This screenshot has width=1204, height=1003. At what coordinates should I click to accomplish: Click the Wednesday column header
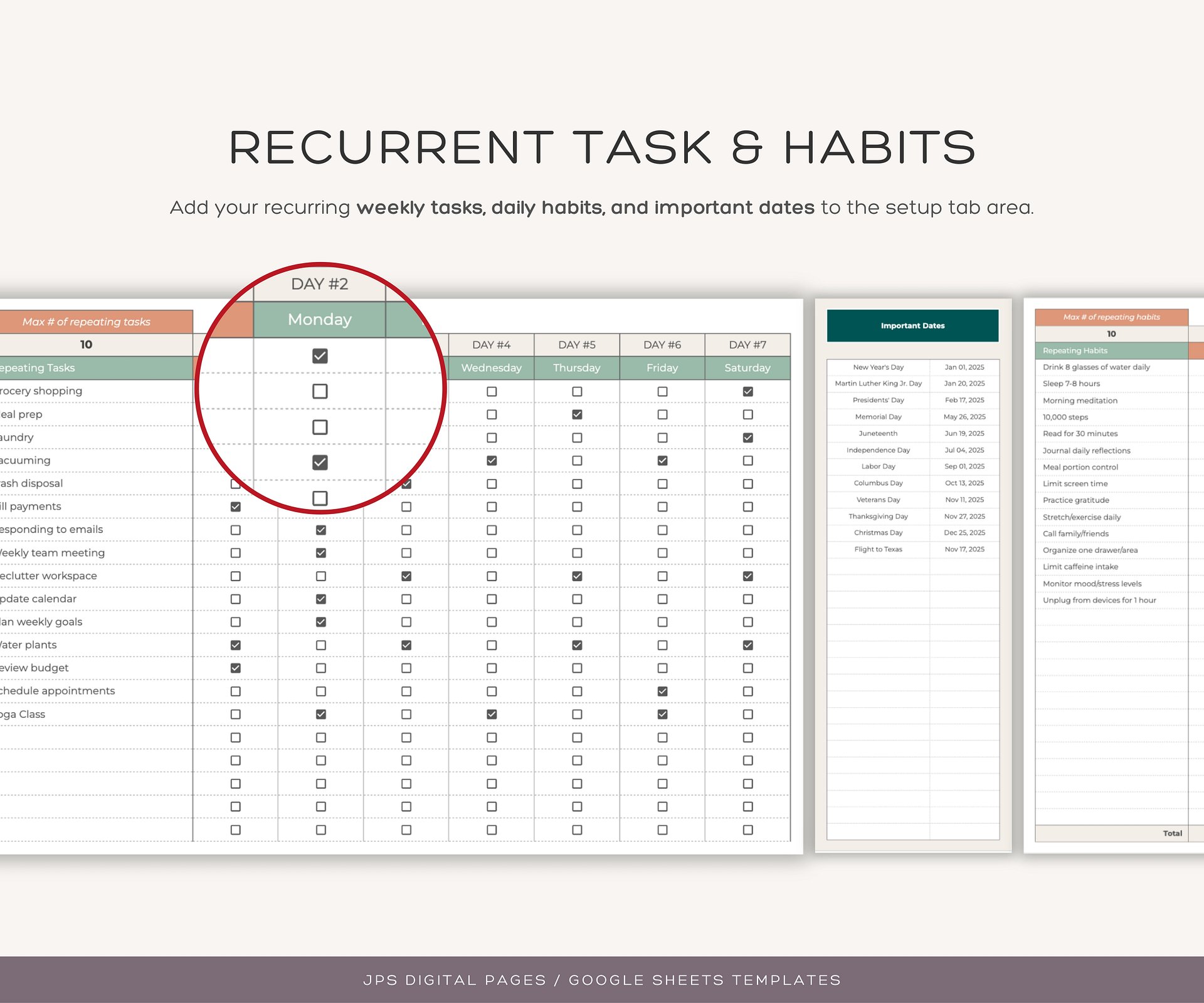pos(492,368)
